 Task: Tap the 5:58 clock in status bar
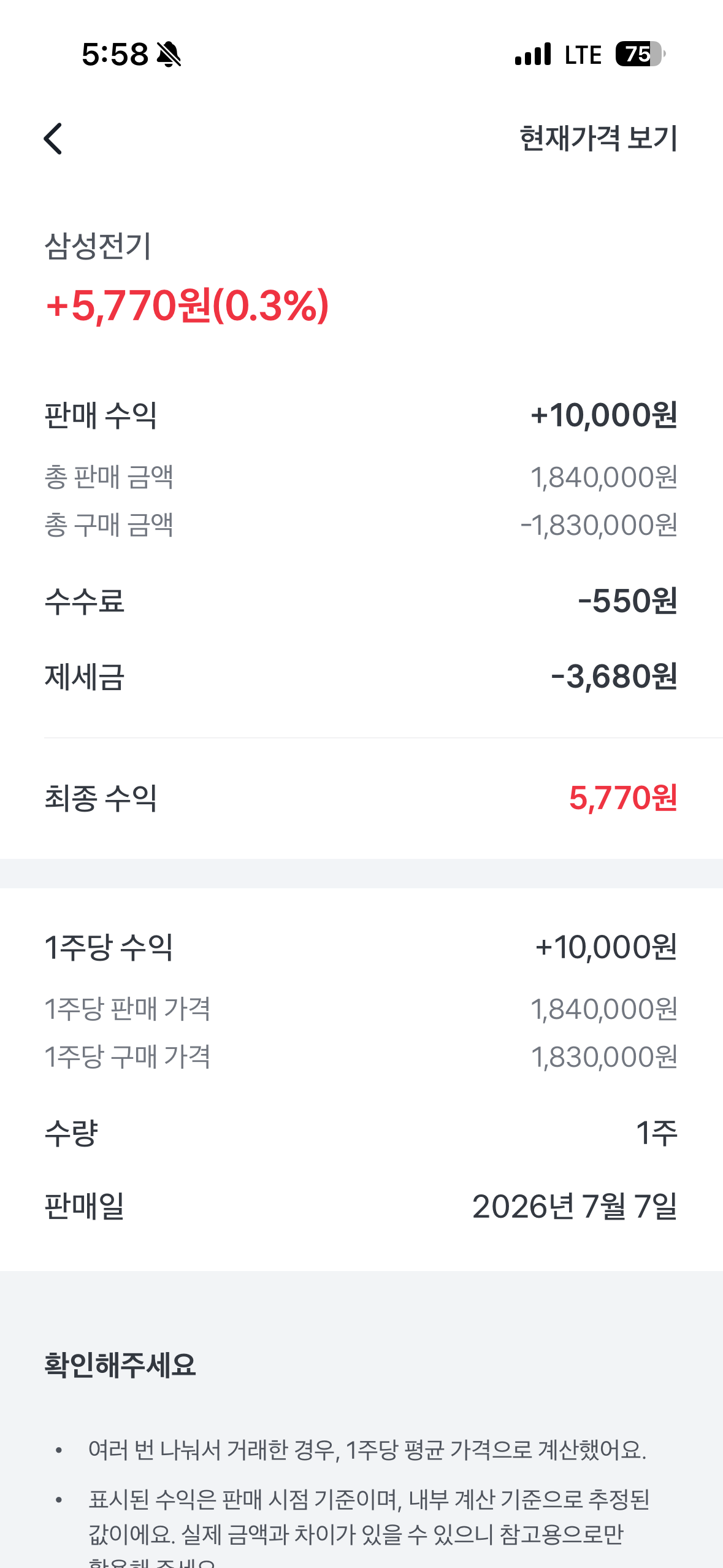point(115,54)
